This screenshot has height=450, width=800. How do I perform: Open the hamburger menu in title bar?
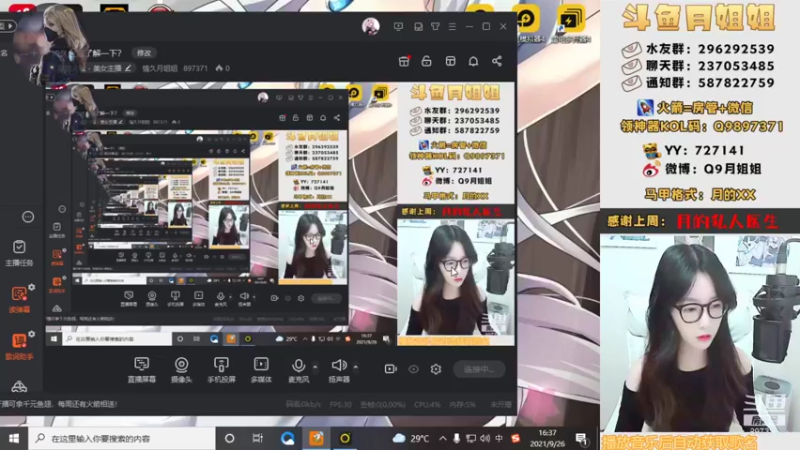coord(453,26)
